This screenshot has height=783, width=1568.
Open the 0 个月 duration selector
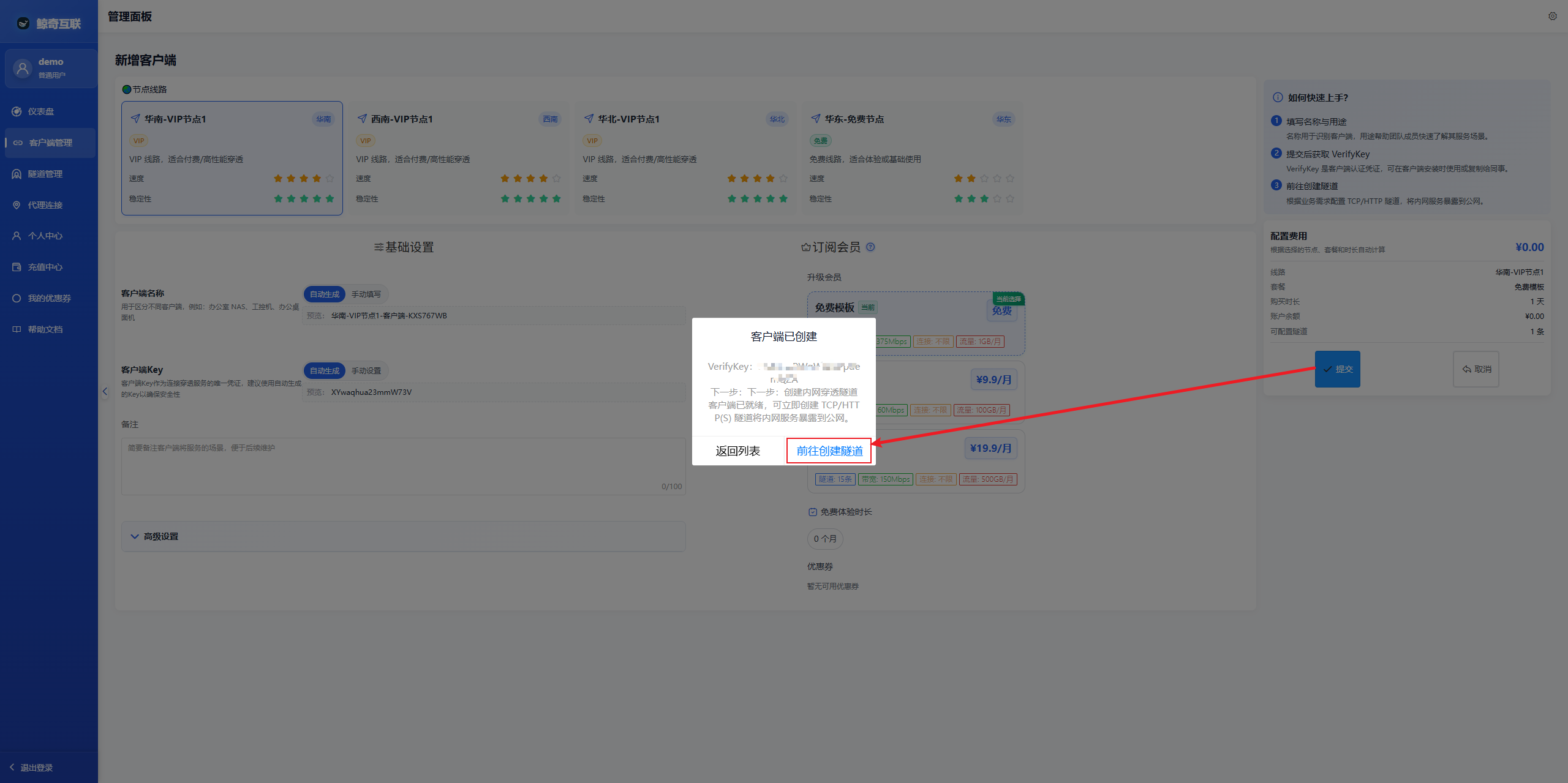click(824, 539)
